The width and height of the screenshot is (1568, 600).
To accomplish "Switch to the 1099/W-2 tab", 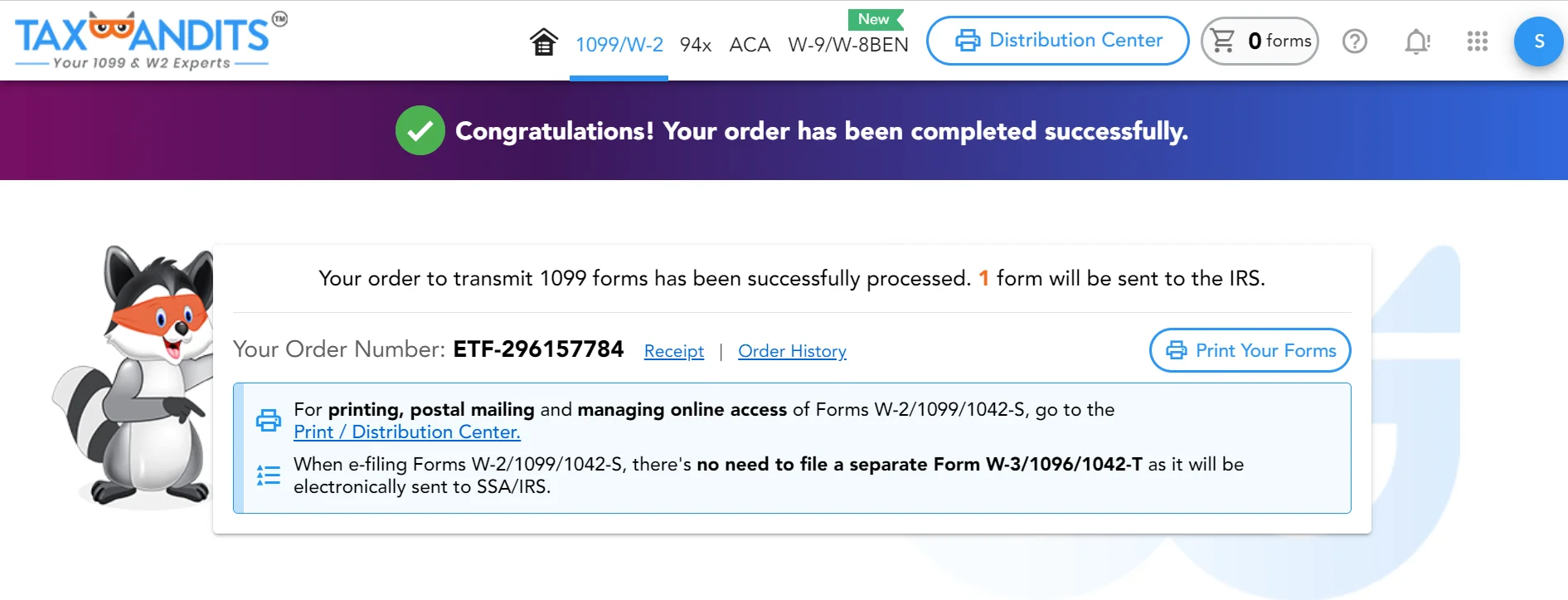I will pos(619,45).
